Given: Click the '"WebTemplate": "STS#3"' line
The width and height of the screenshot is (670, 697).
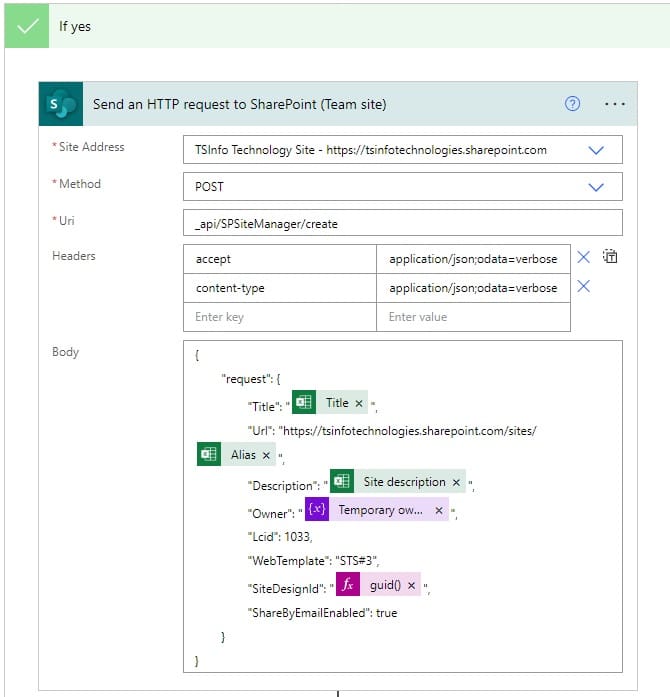Looking at the screenshot, I should point(313,561).
